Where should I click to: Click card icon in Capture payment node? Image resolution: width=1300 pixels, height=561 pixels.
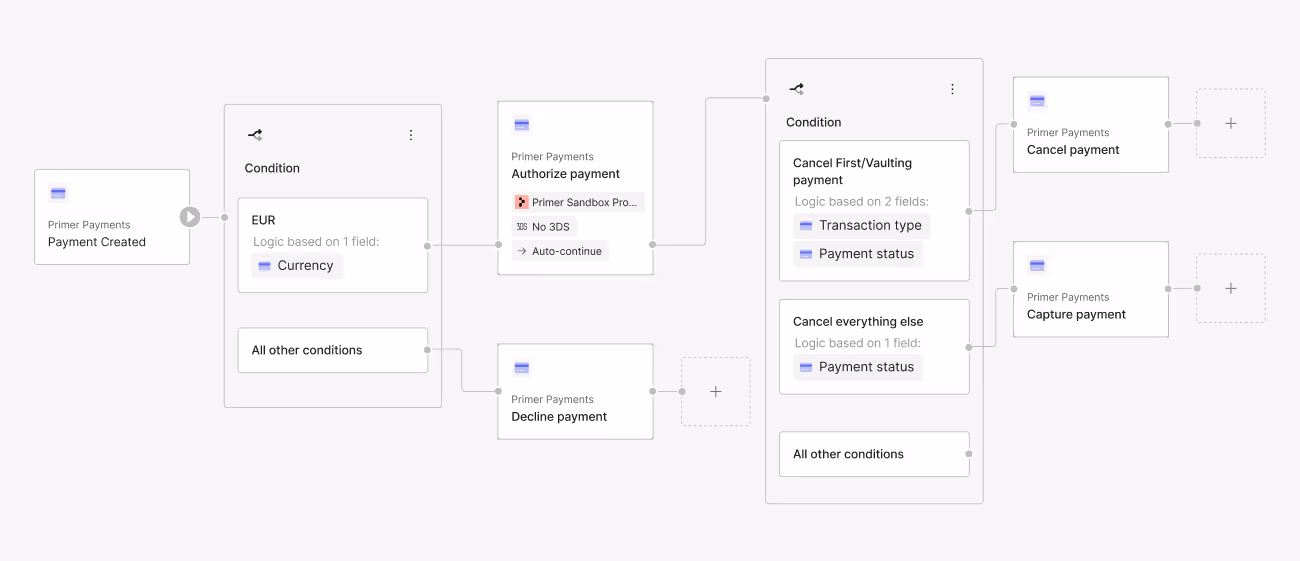1037,265
